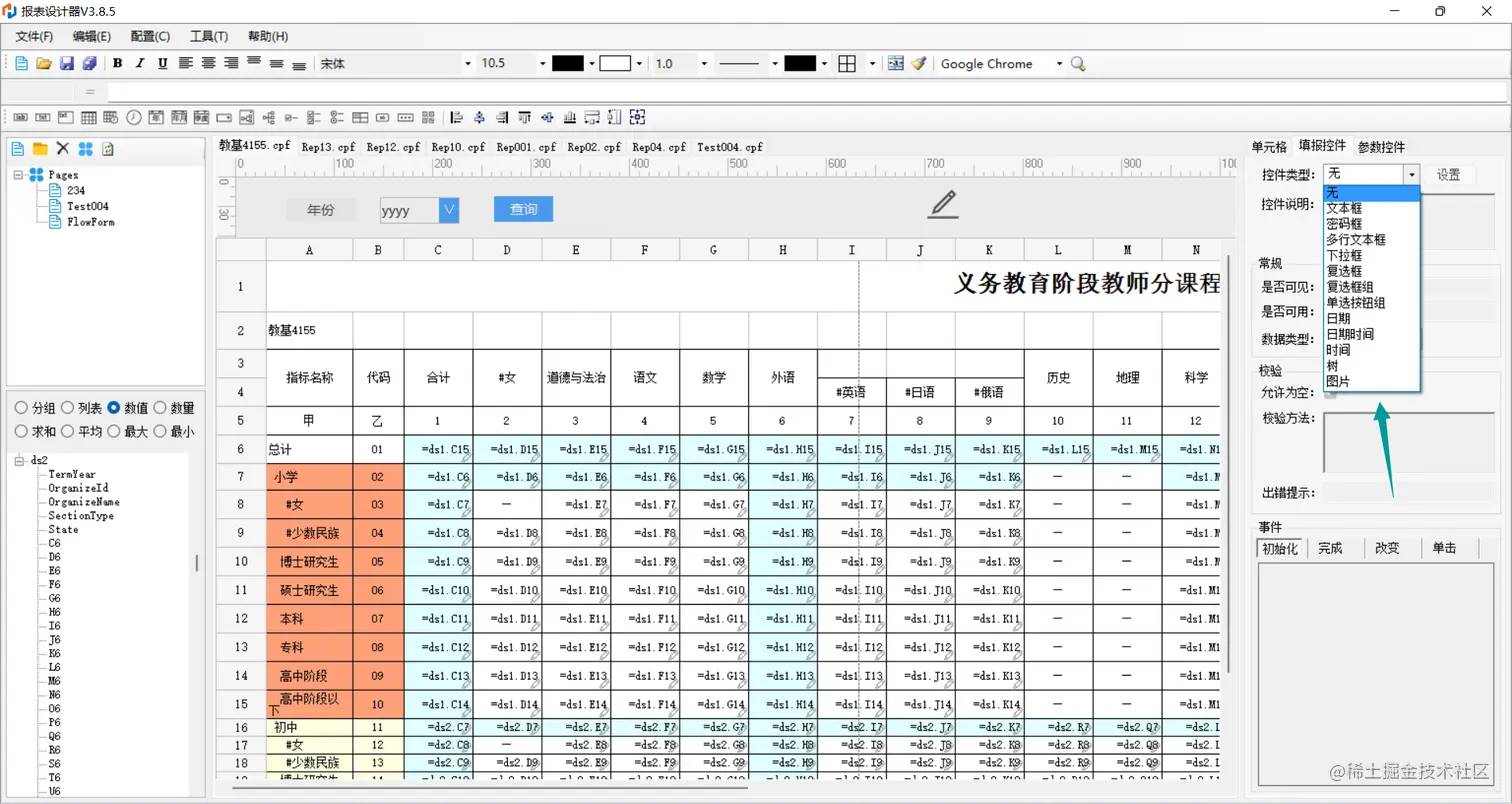Open an existing file via folder icon
This screenshot has height=804, width=1512.
pyautogui.click(x=44, y=64)
